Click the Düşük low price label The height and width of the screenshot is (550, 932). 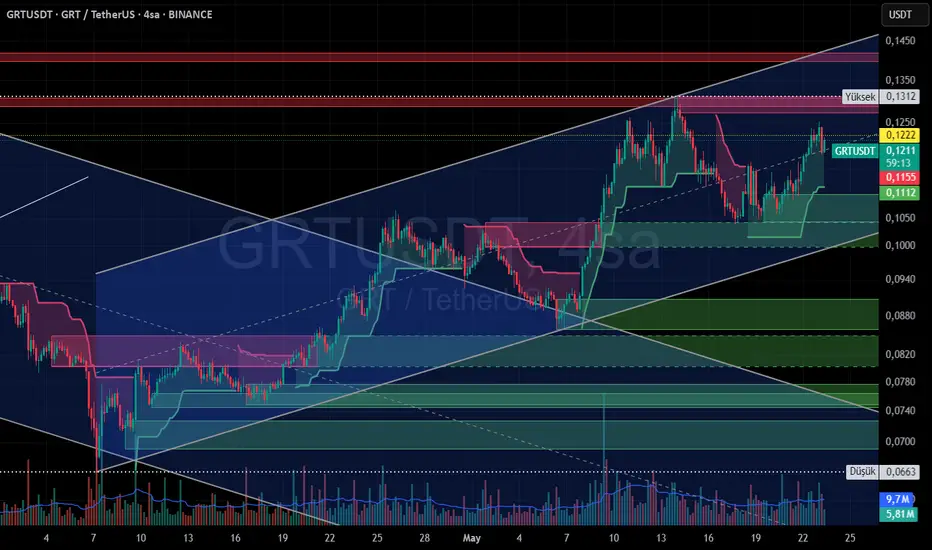[862, 472]
